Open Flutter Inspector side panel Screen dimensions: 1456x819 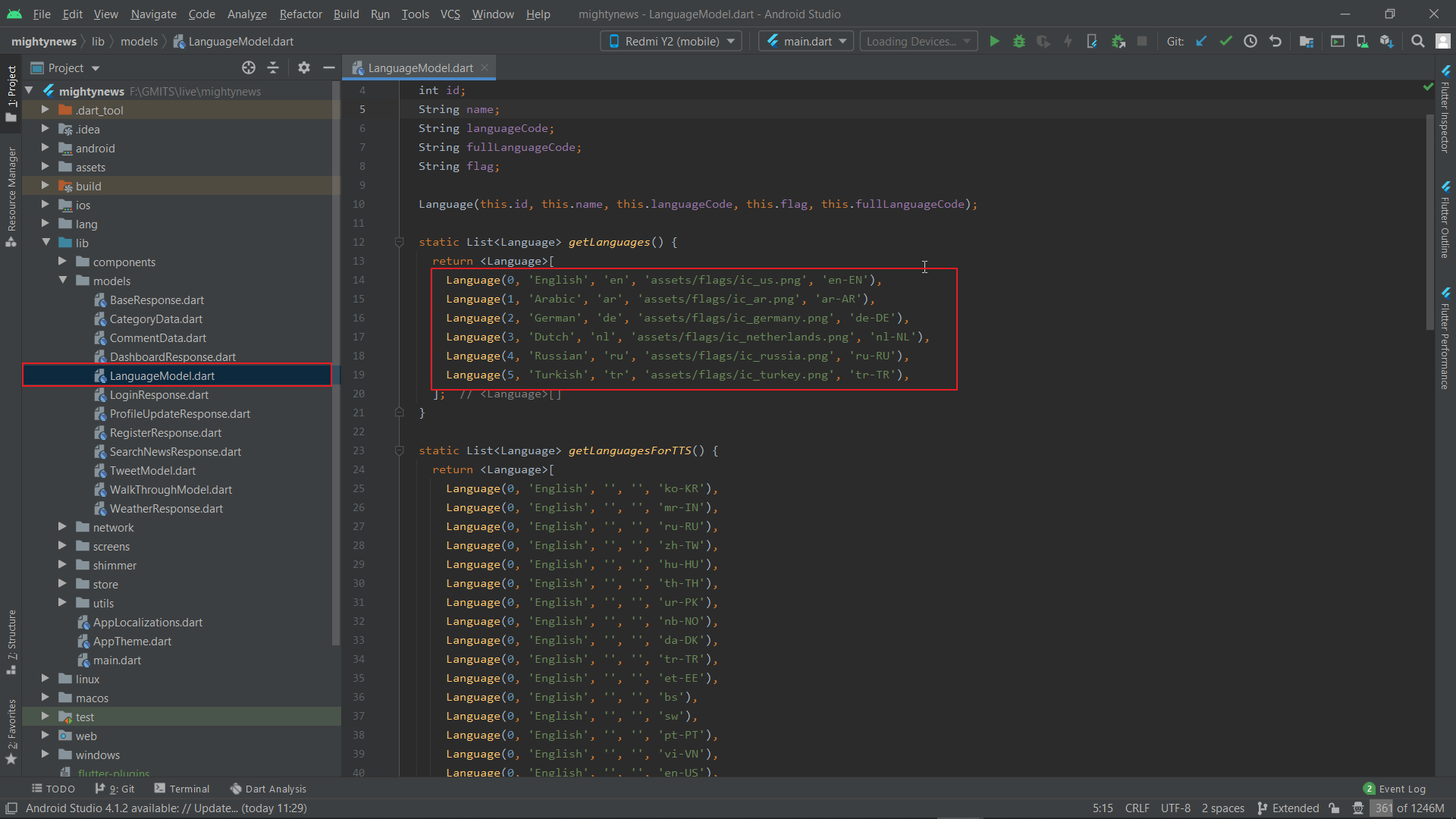point(1445,108)
